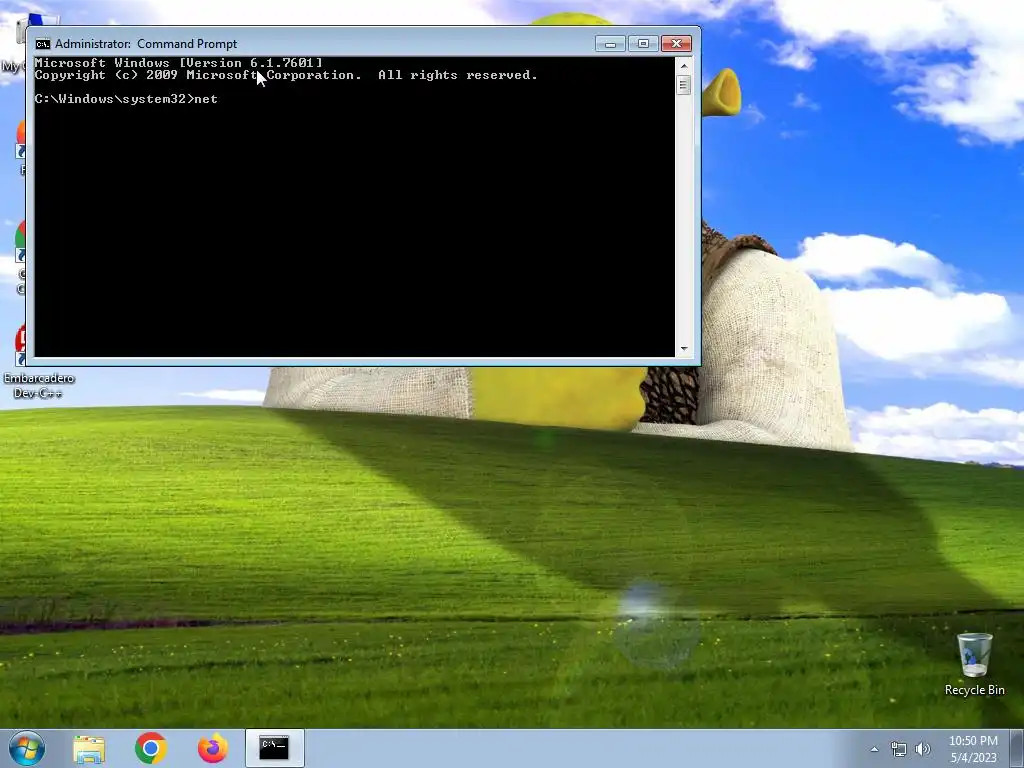Open the Windows Start orb
Image resolution: width=1024 pixels, height=768 pixels.
tap(27, 748)
